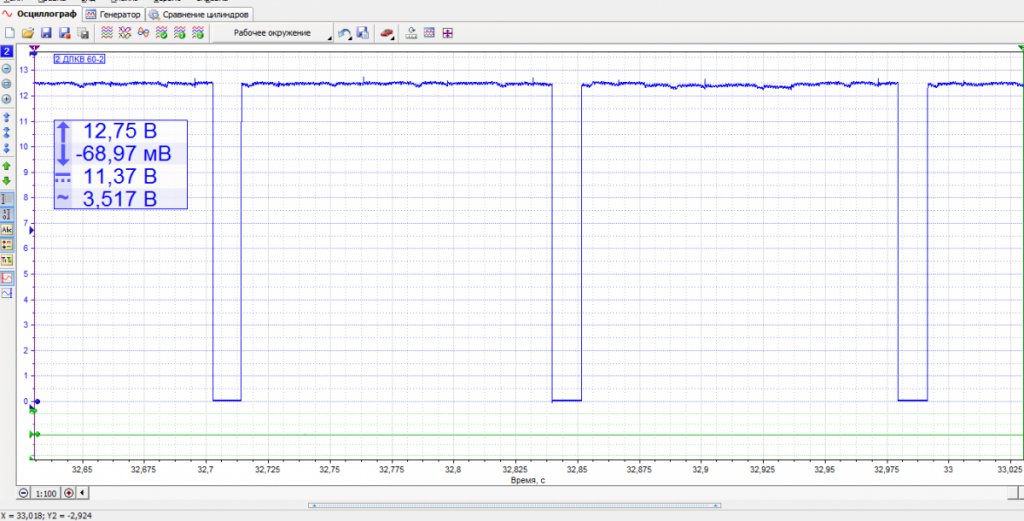Open the red car selection dropdown
The height and width of the screenshot is (521, 1024).
(x=388, y=33)
